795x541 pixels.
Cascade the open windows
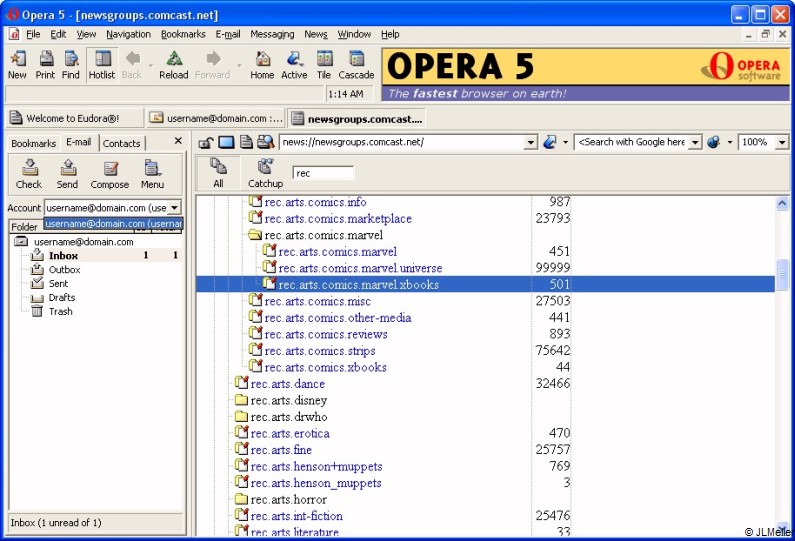[356, 65]
